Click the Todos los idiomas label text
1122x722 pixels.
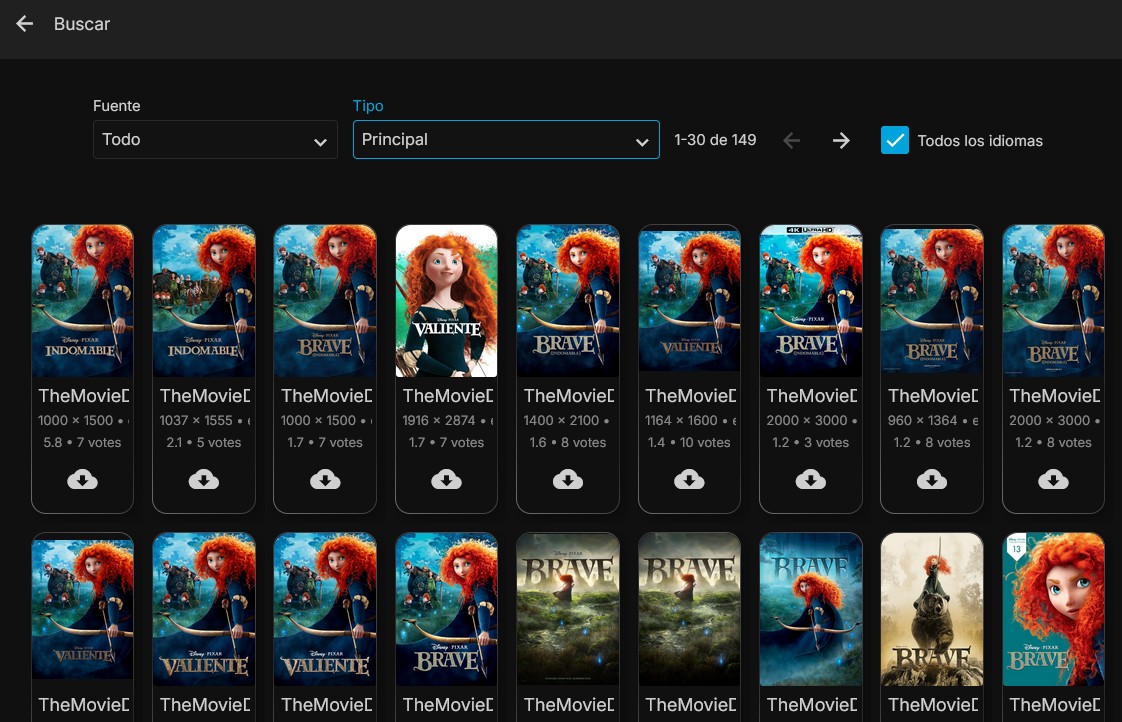point(979,141)
